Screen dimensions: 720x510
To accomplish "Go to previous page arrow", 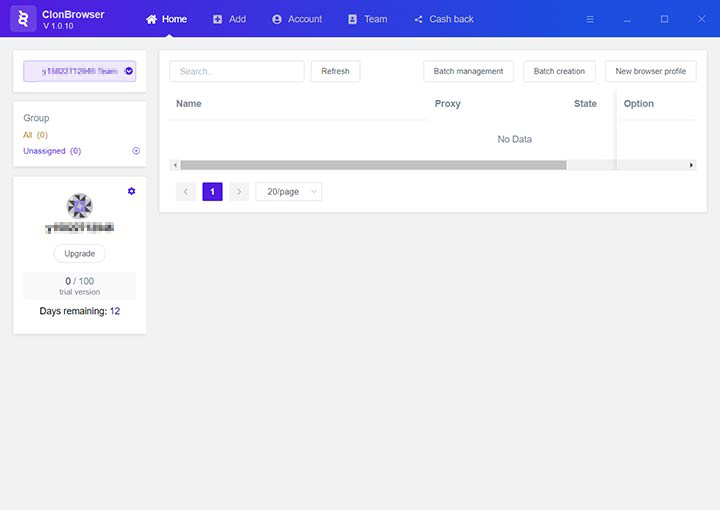I will (x=186, y=191).
